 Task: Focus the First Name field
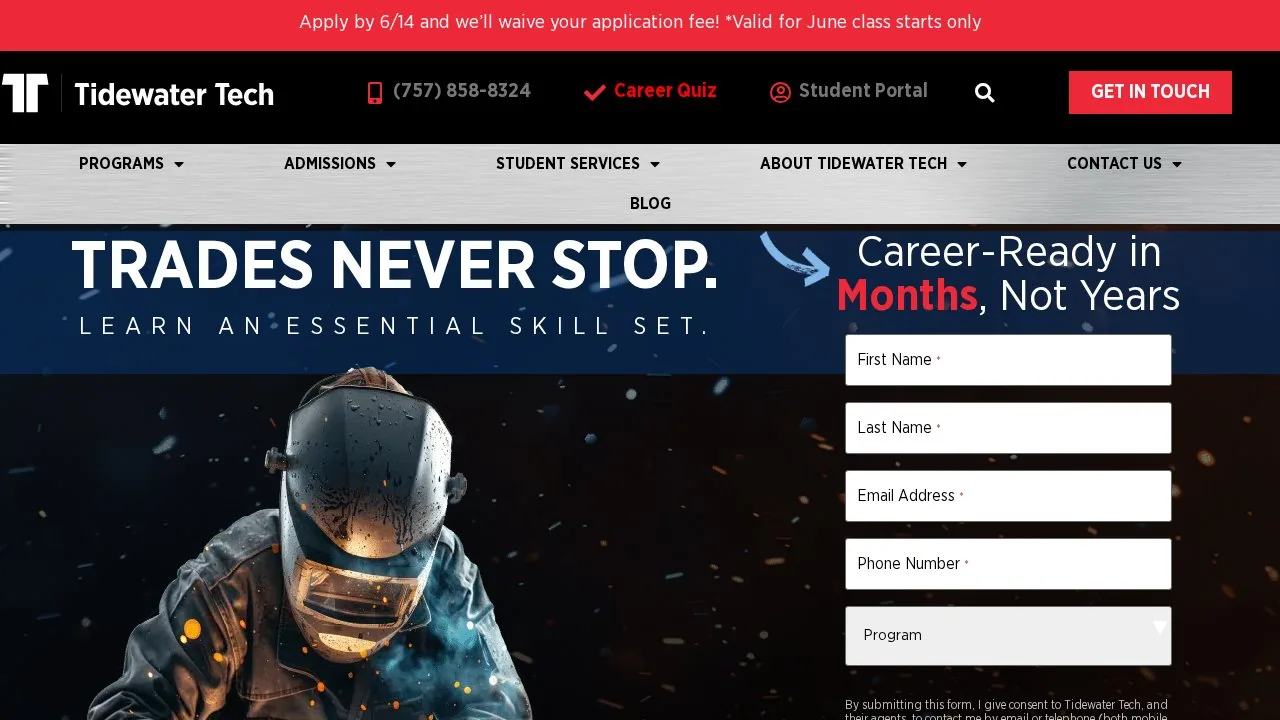(1008, 360)
